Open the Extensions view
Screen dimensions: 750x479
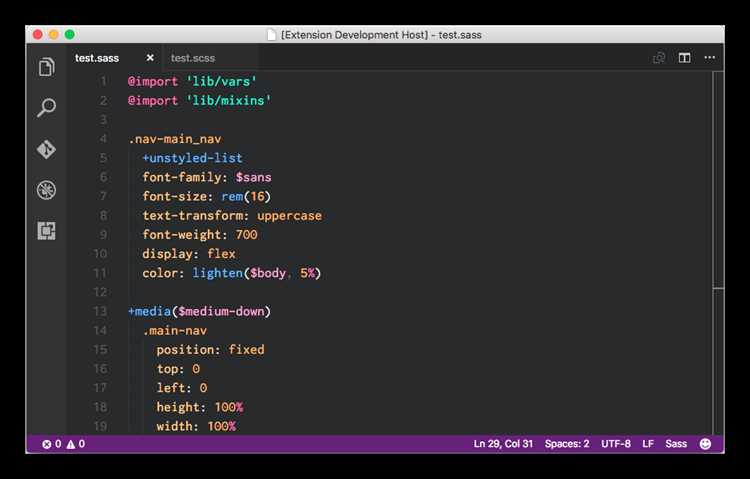(x=46, y=231)
